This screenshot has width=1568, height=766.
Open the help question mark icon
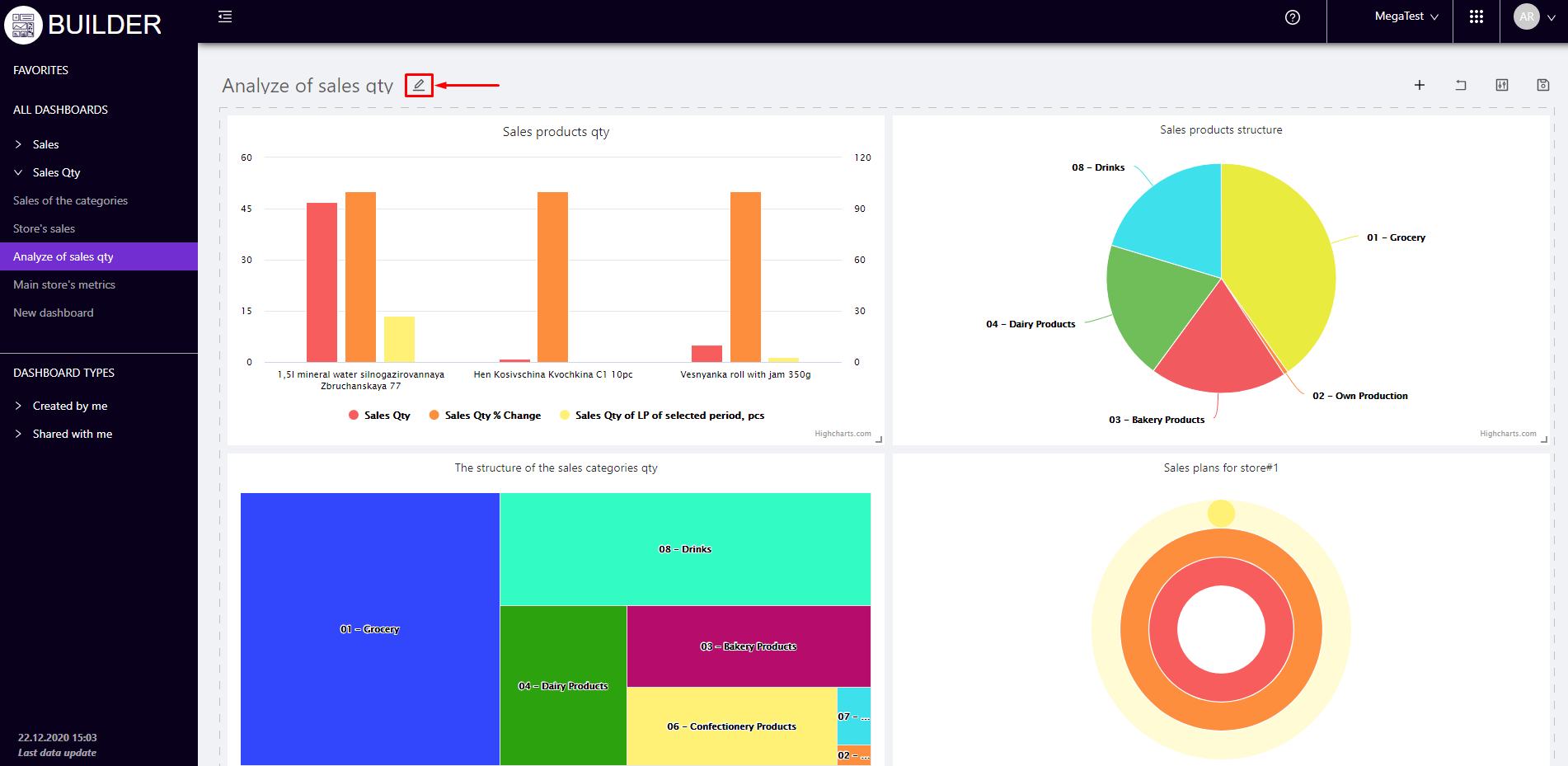(x=1293, y=17)
